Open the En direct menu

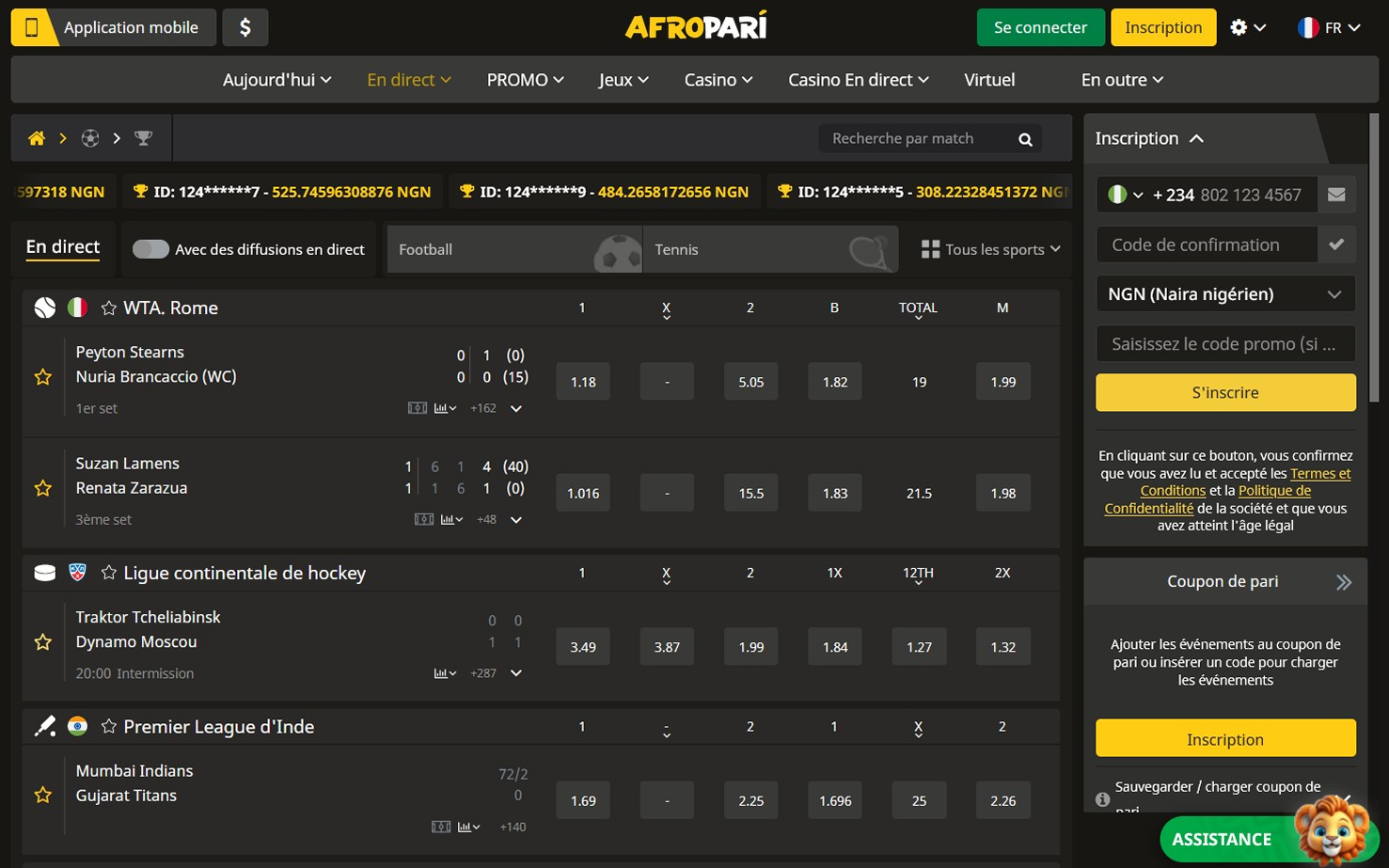coord(409,80)
